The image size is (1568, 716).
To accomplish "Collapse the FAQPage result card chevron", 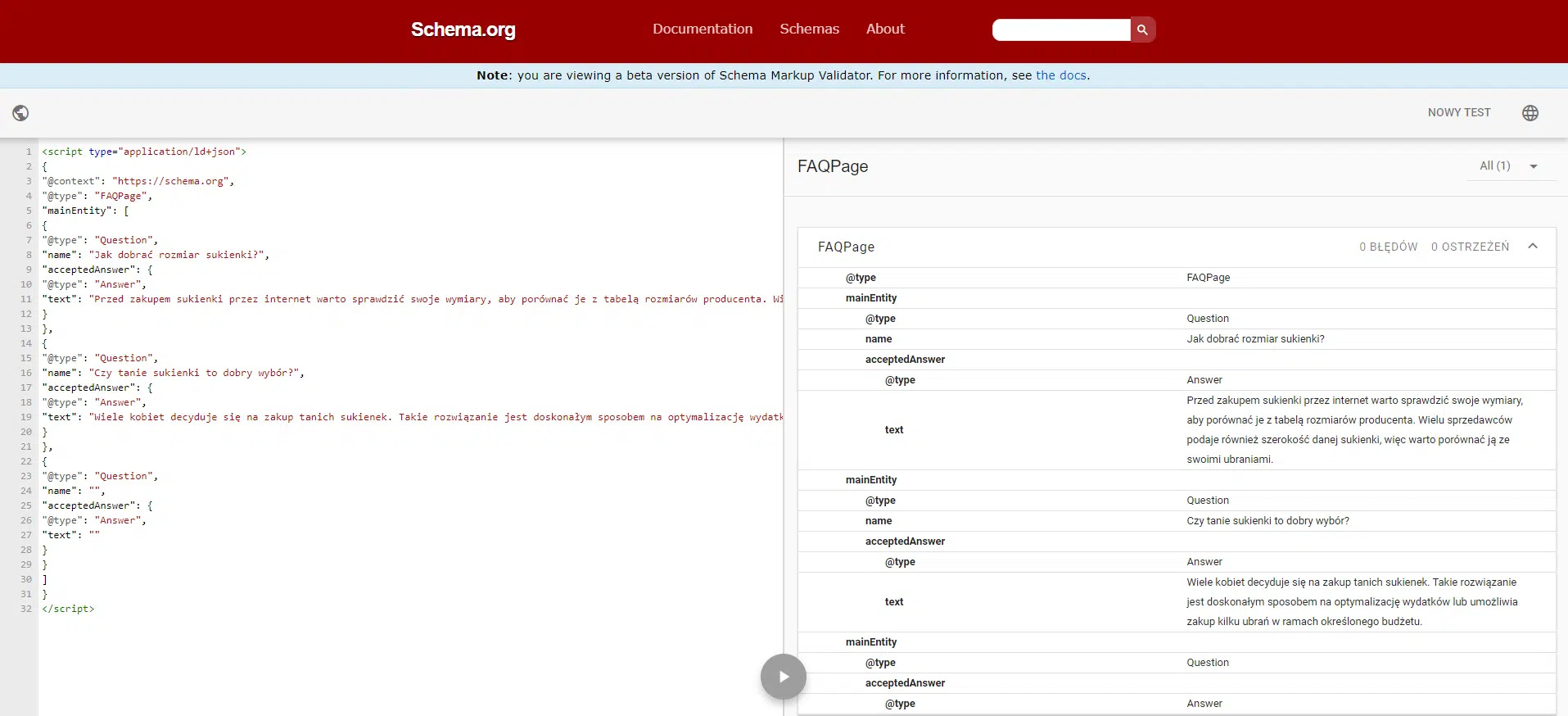I will coord(1533,247).
